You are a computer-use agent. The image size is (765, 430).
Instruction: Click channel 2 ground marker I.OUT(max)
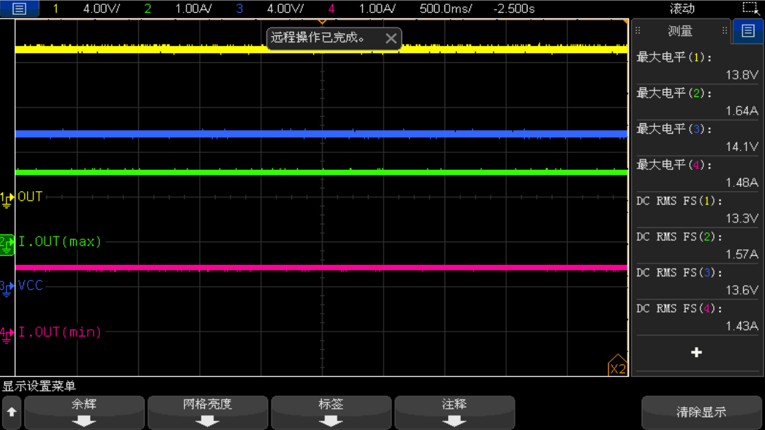7,244
